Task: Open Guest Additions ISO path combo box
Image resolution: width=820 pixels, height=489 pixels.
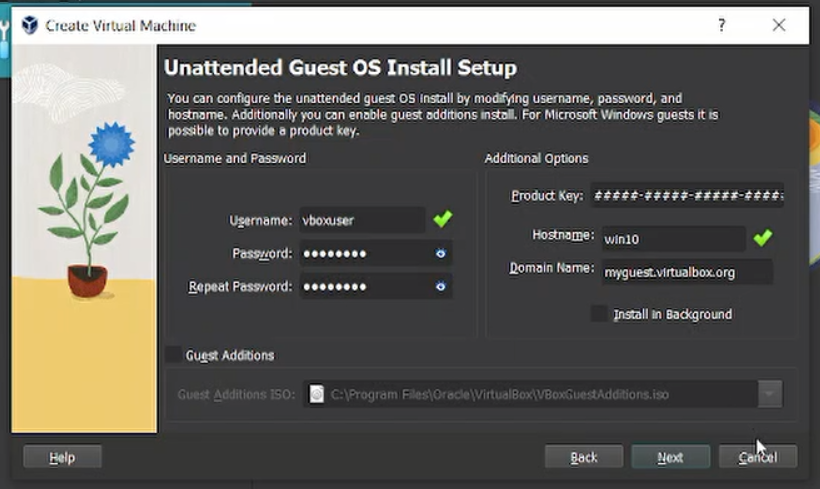Action: pos(530,394)
